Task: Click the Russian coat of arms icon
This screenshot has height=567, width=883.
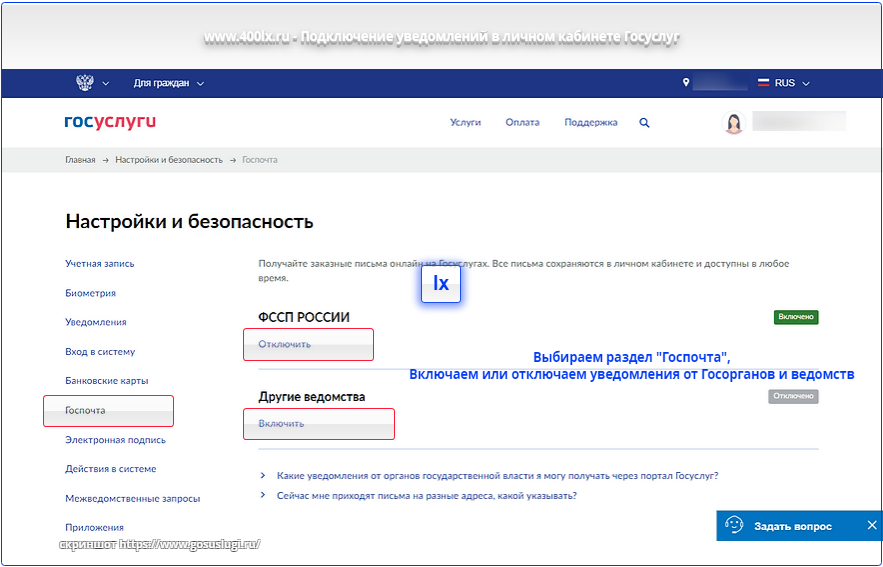Action: (x=84, y=83)
